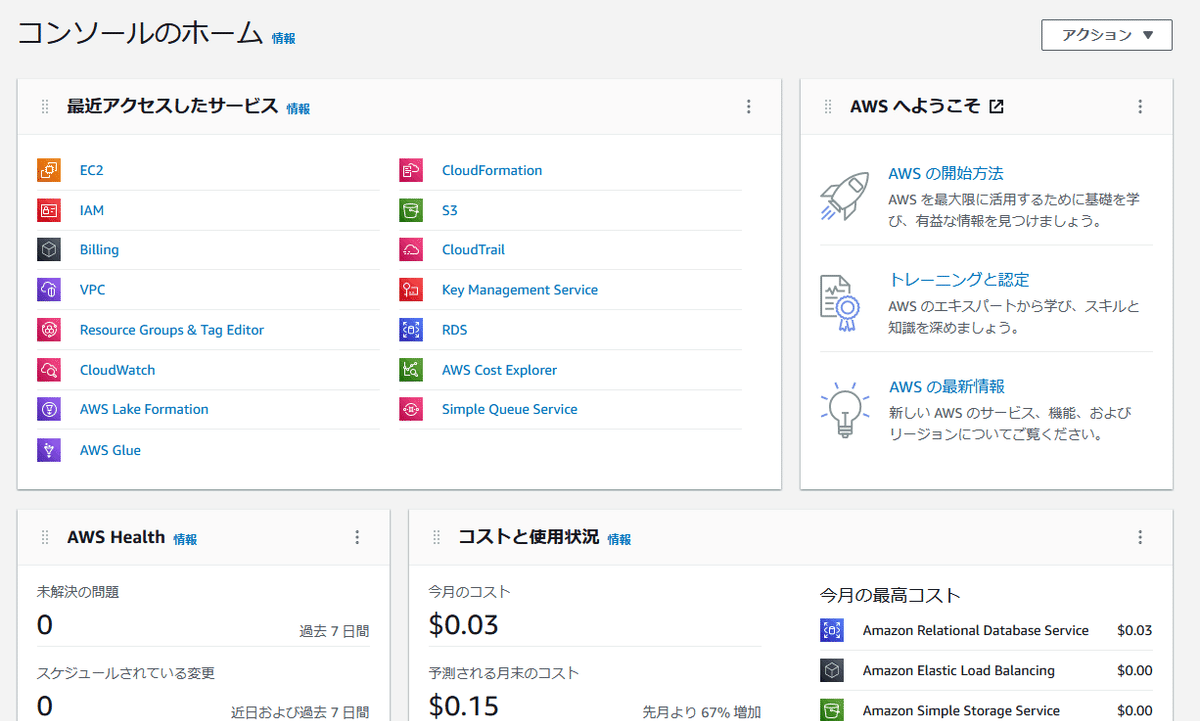Viewport: 1200px width, 721px height.
Task: Click 情報 link next to コンソールのホーム
Action: pos(284,38)
